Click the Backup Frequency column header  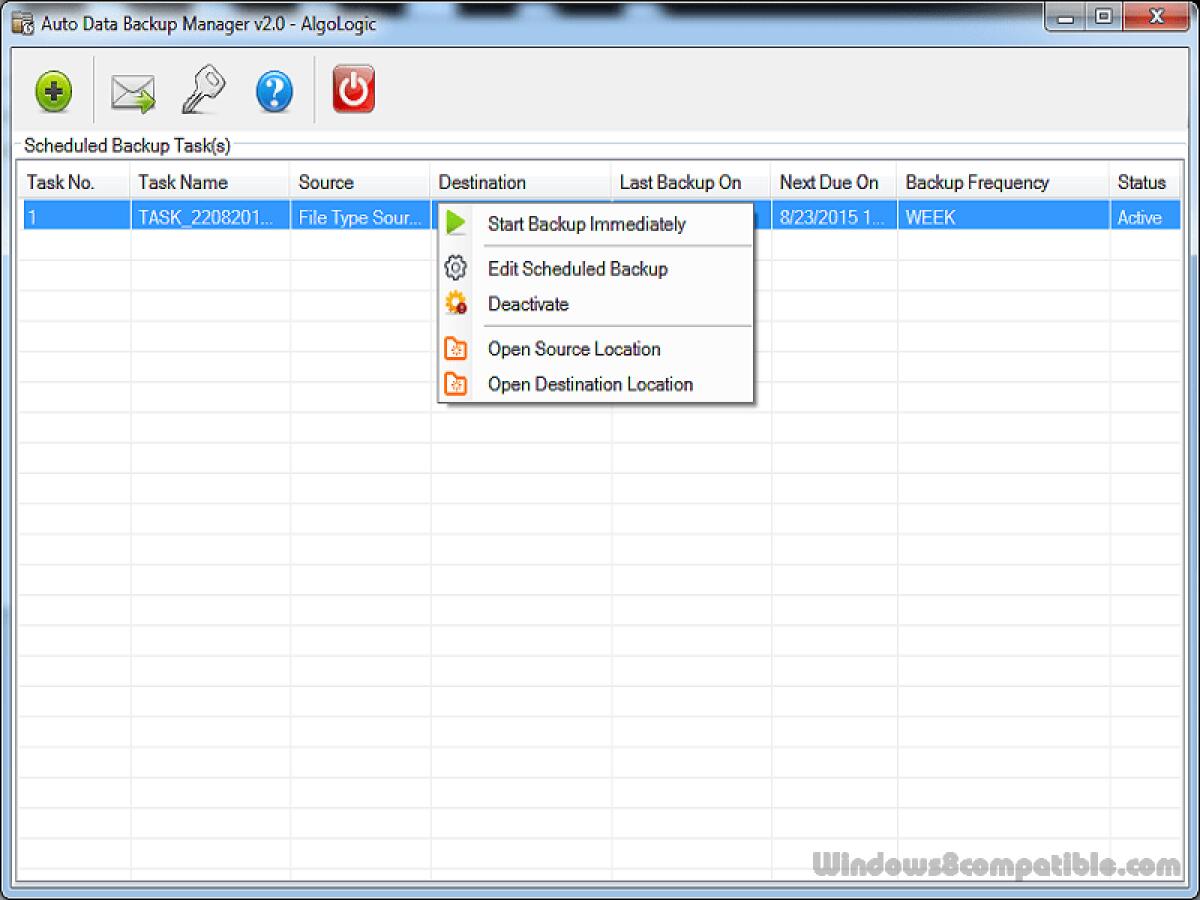[x=977, y=182]
